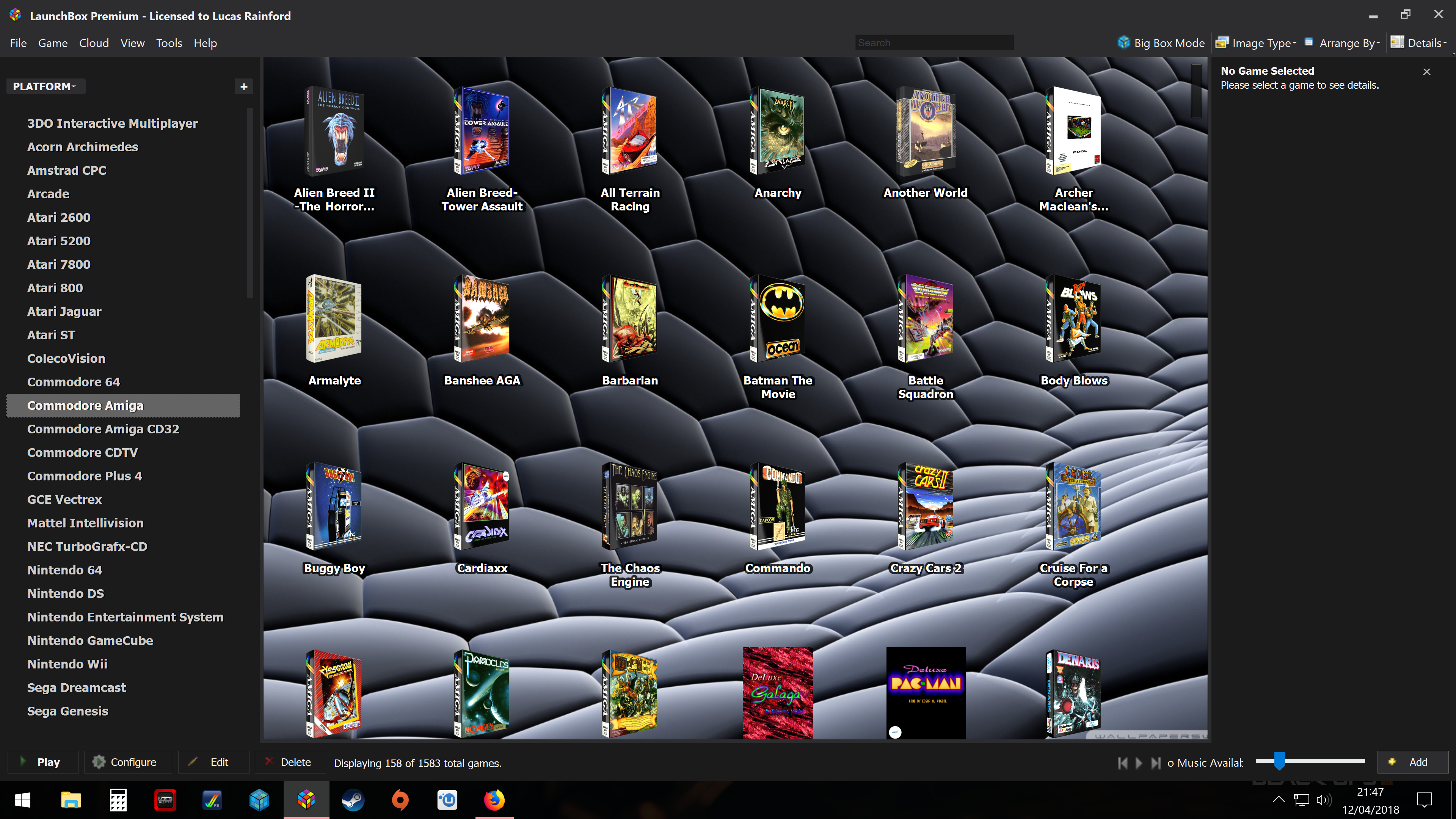Skip to next music track
The image size is (1456, 819).
click(x=1156, y=763)
